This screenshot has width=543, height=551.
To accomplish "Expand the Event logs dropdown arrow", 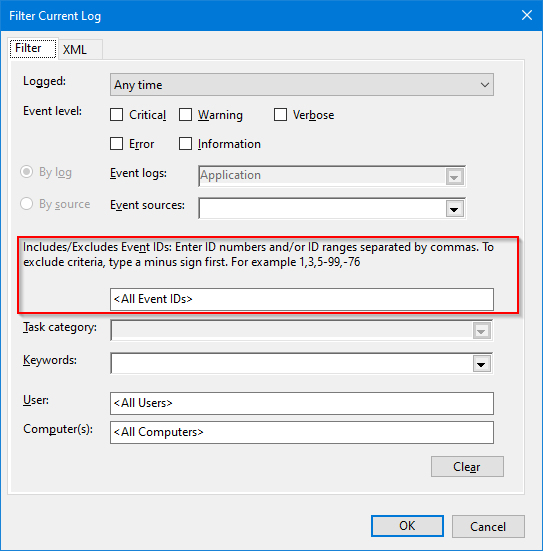I will (x=454, y=176).
